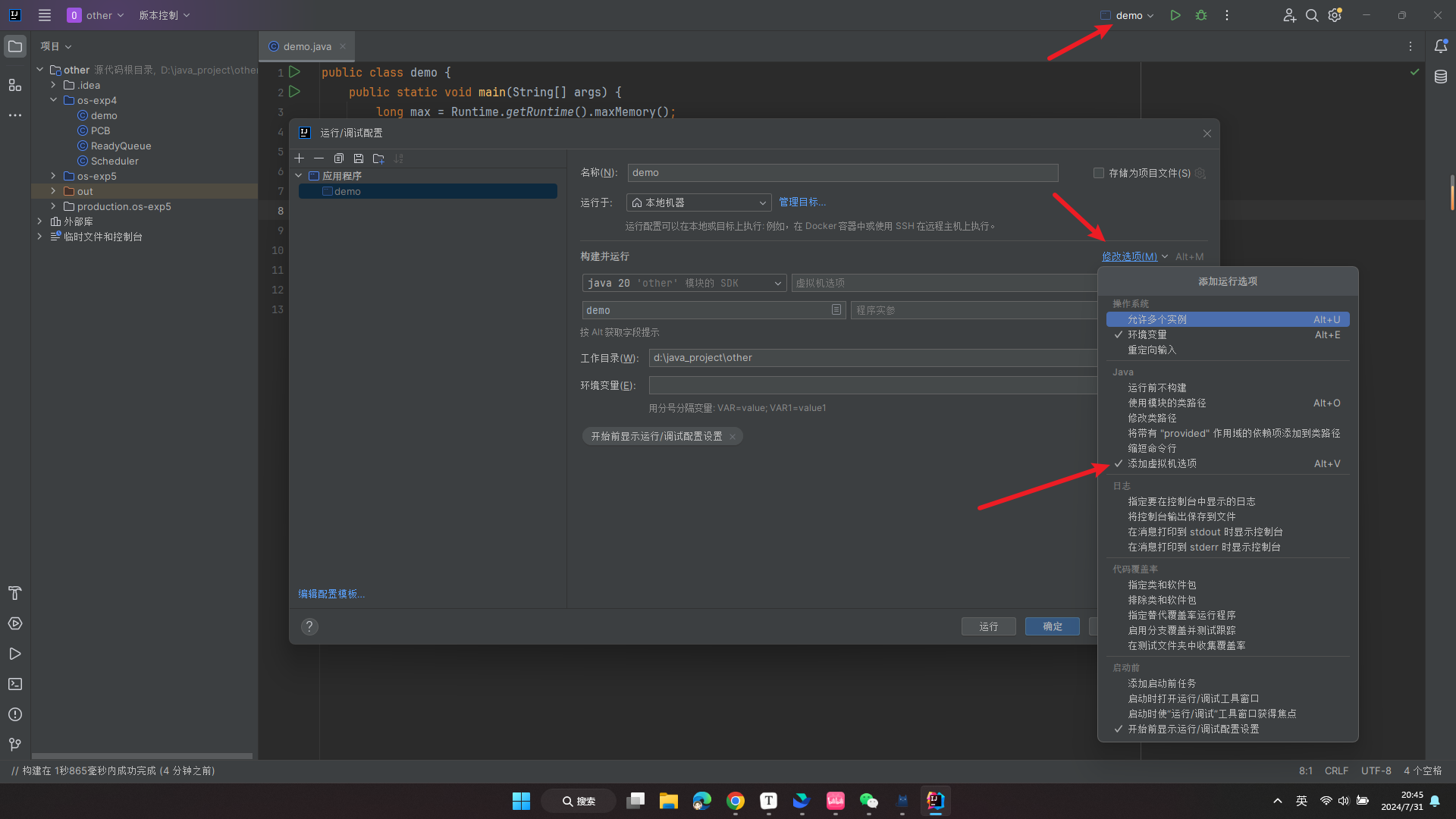Add new configuration with plus icon
The image size is (1456, 819).
[300, 158]
